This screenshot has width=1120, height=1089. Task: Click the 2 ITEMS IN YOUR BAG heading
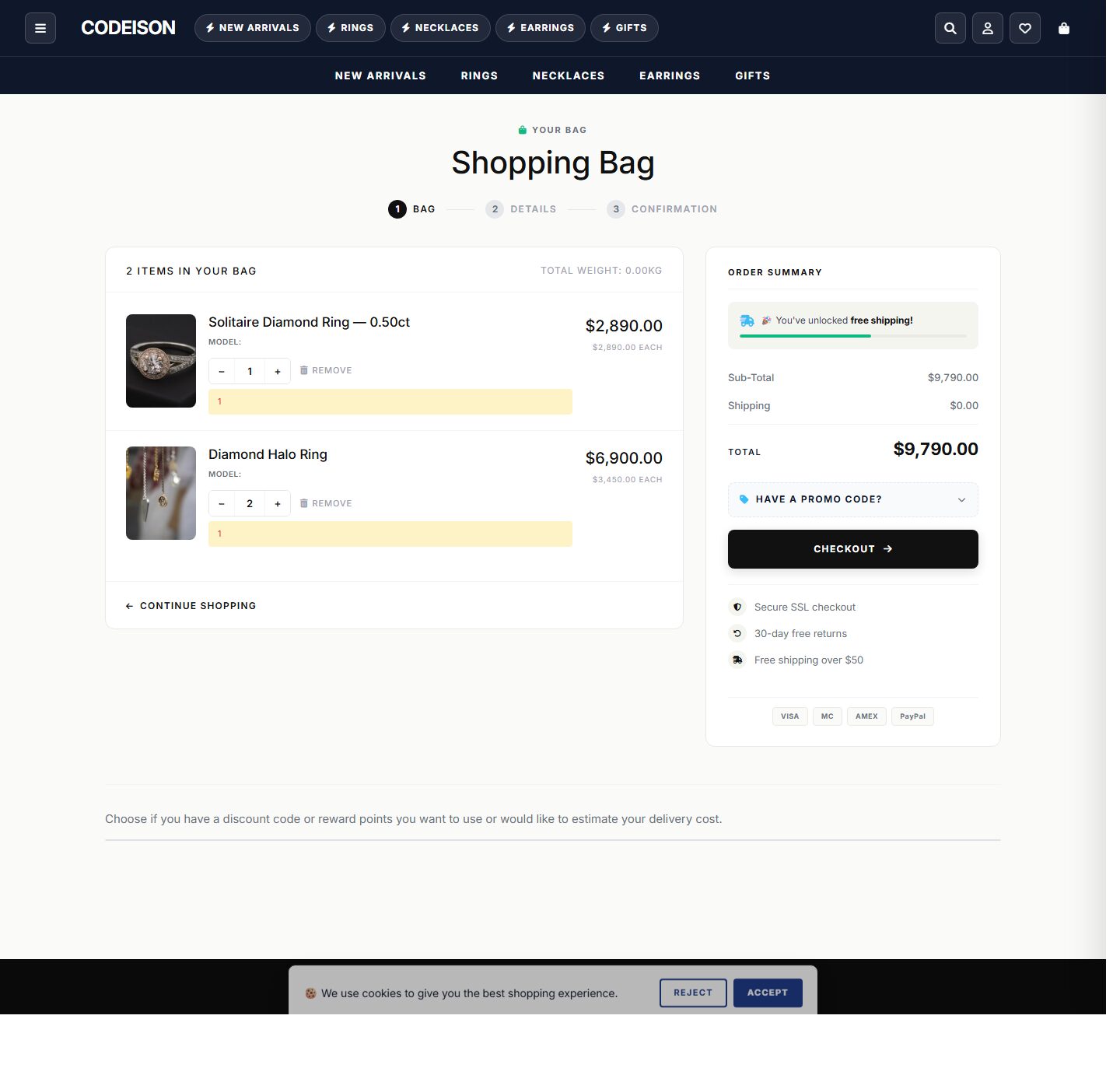click(x=191, y=271)
